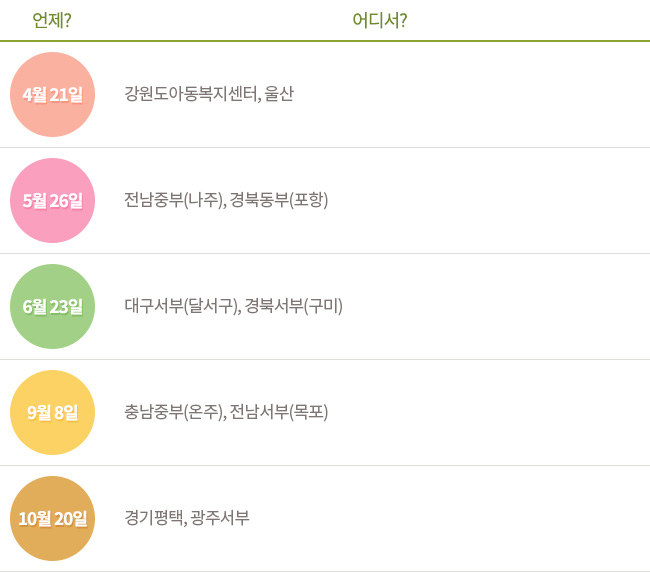
Task: Select the pink 5월 26일 date circle
Action: [52, 200]
